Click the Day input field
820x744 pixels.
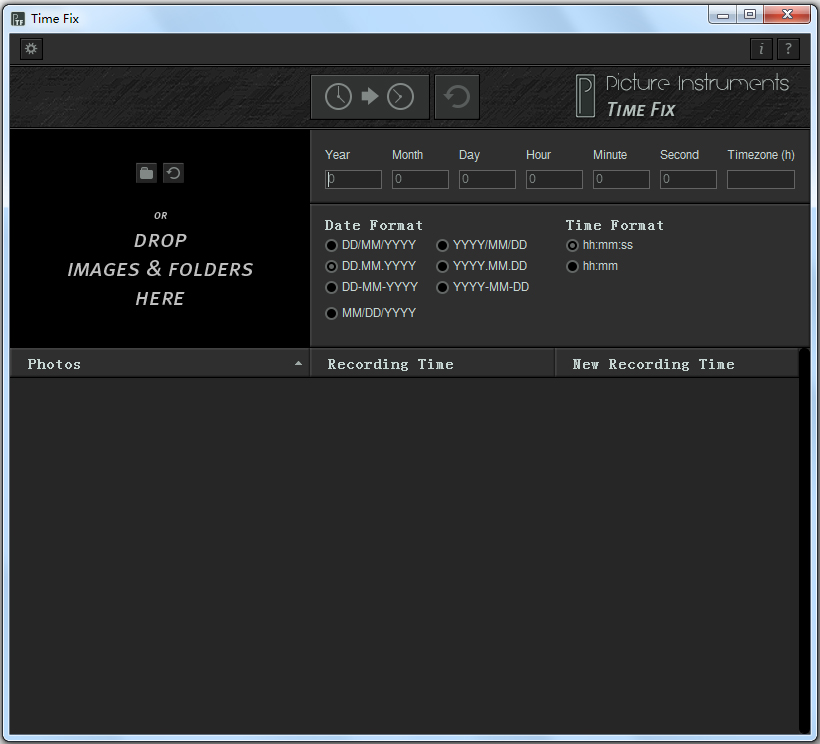(x=487, y=179)
